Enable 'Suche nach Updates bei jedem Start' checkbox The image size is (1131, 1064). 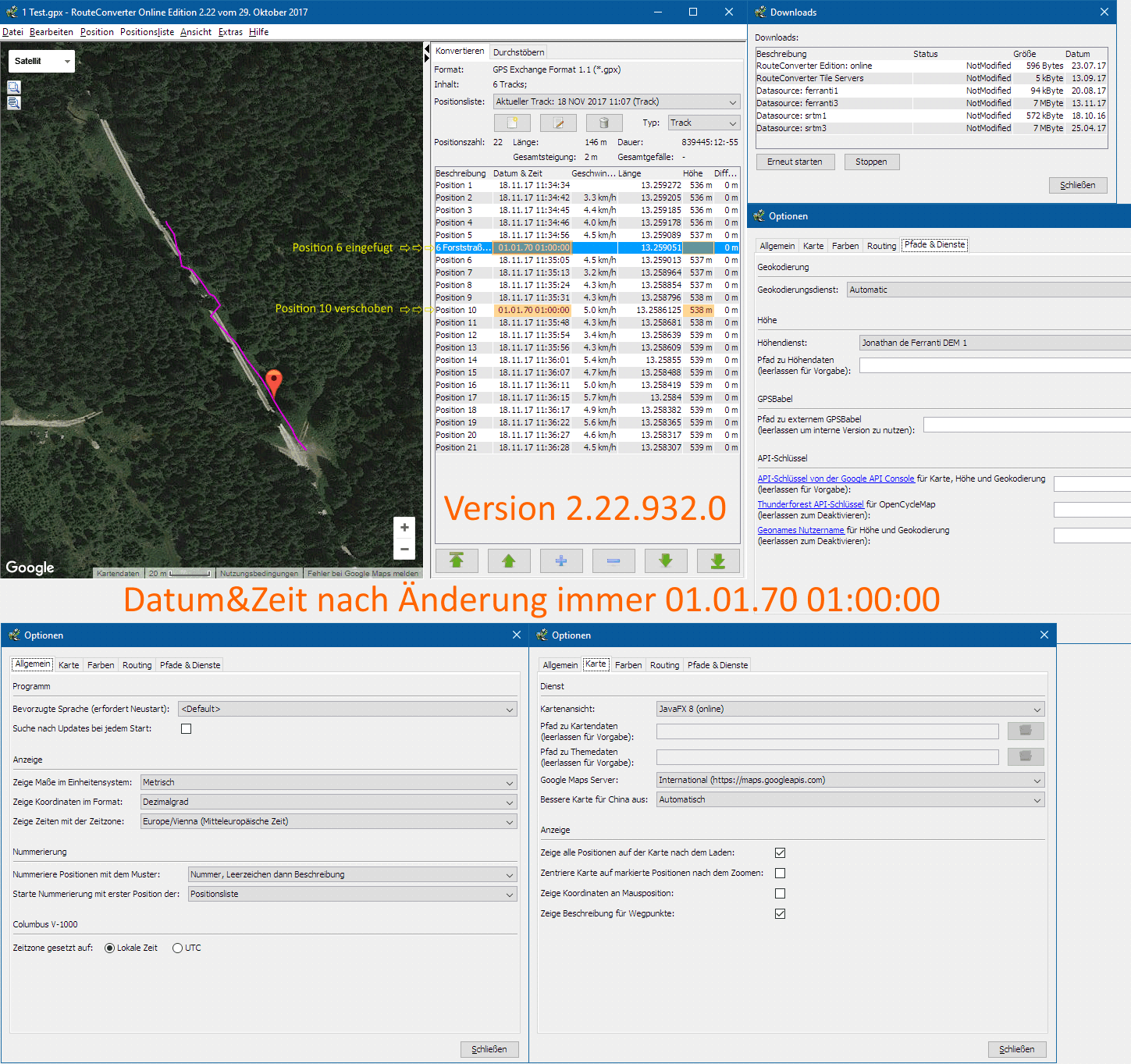(186, 729)
